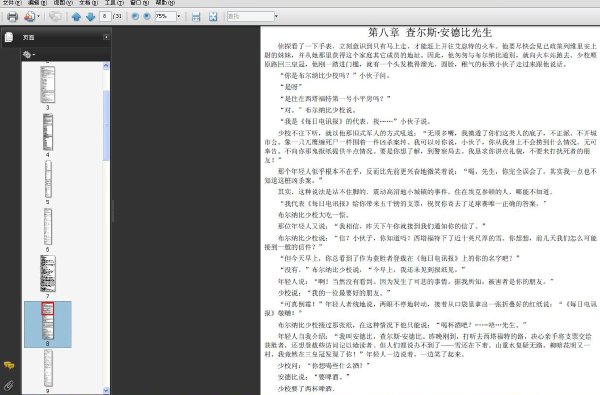
Task: Click the scrolling-pages view icon
Action: pyautogui.click(x=196, y=16)
